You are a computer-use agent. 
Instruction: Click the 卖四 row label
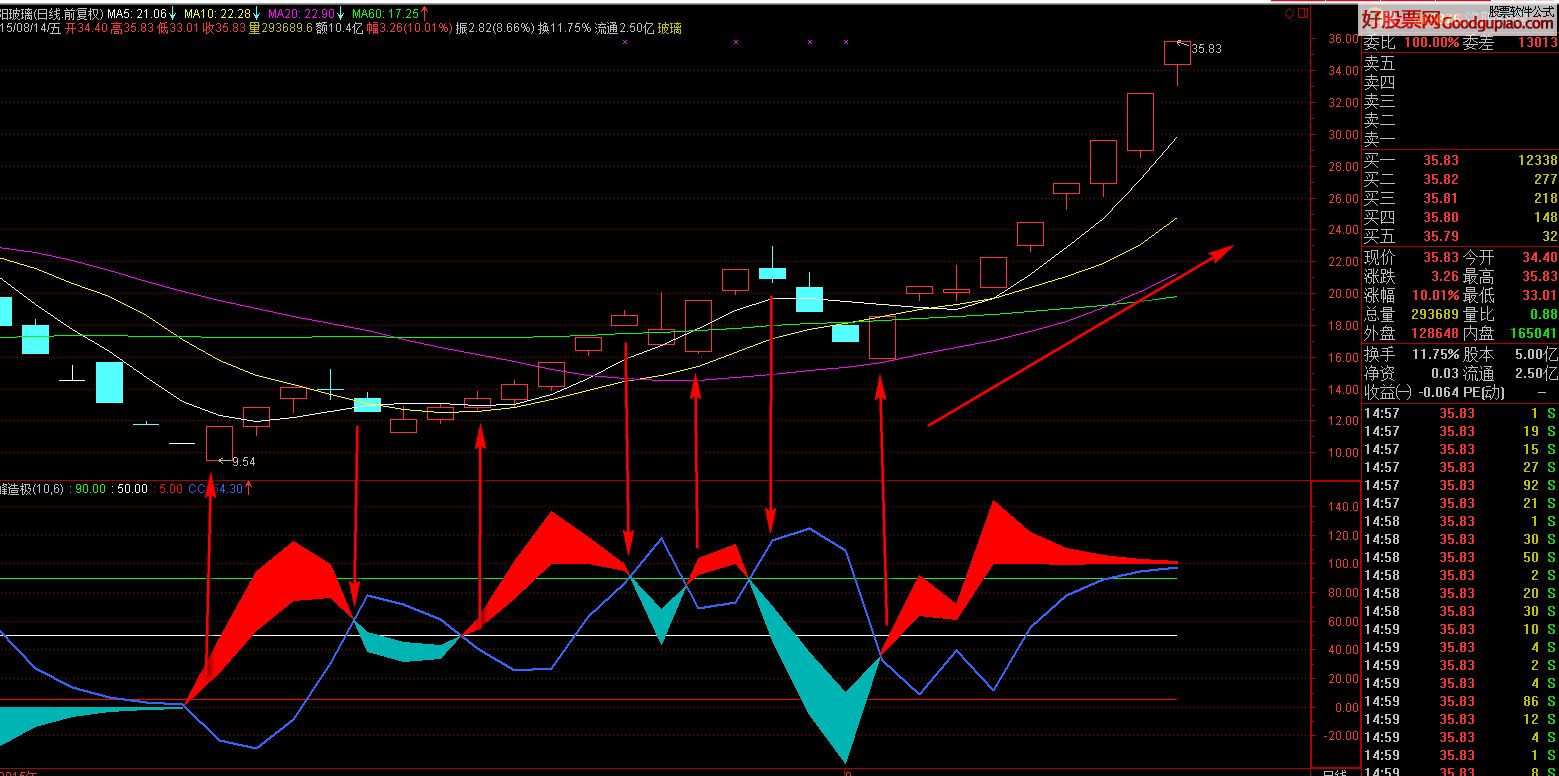pos(1379,83)
